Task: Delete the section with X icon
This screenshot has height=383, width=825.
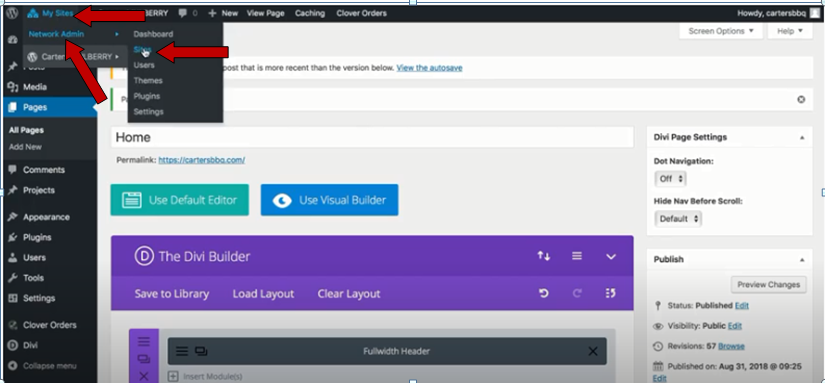Action: point(144,376)
